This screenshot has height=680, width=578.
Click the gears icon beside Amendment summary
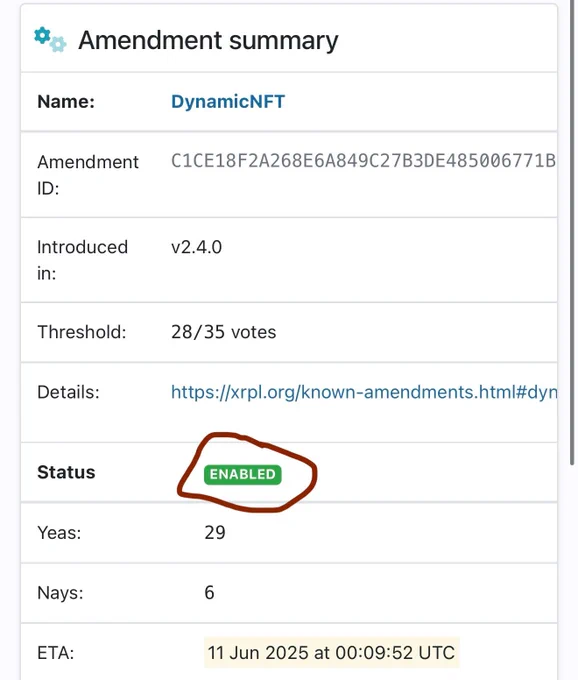(x=50, y=39)
